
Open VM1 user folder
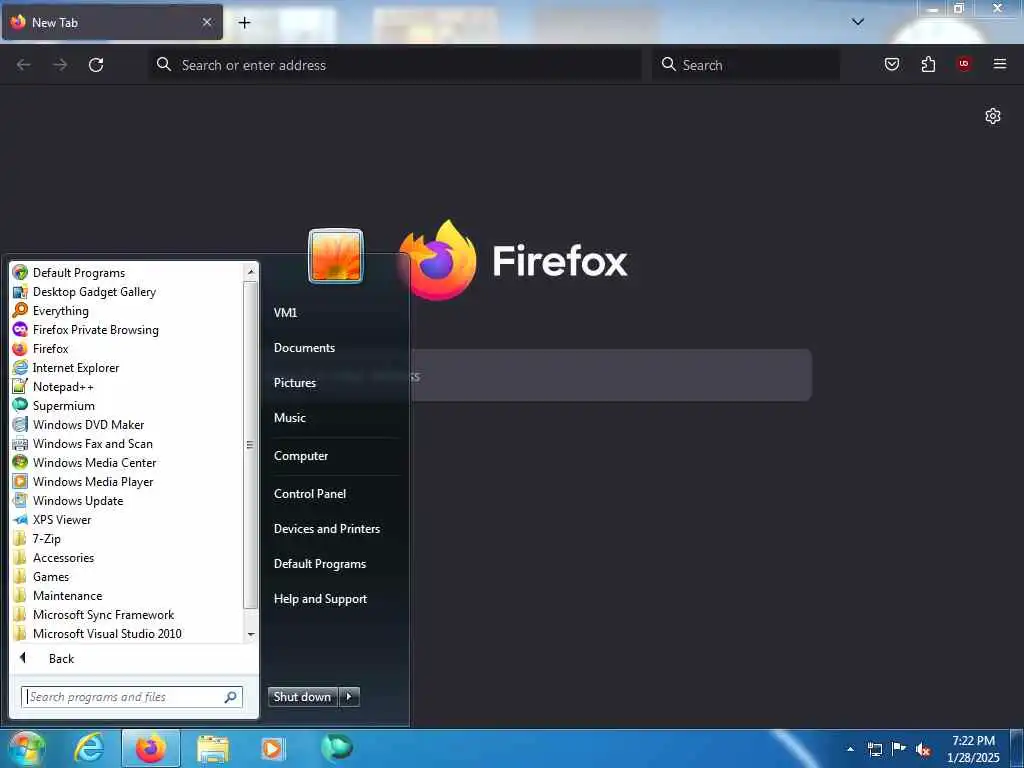[285, 312]
